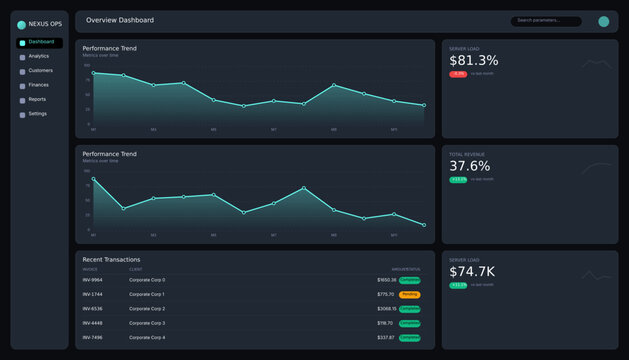Open the Reports menu label

tap(37, 100)
